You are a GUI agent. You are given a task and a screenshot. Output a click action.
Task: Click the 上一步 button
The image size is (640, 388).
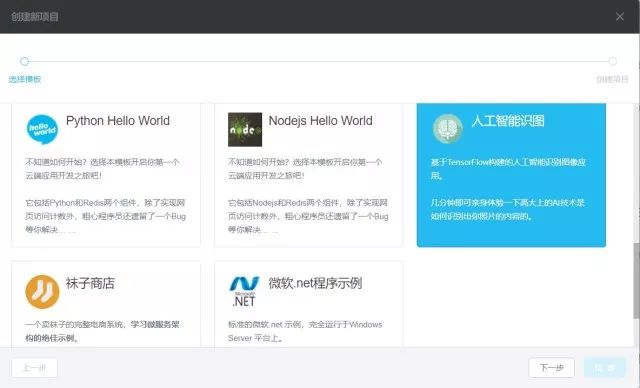34,368
